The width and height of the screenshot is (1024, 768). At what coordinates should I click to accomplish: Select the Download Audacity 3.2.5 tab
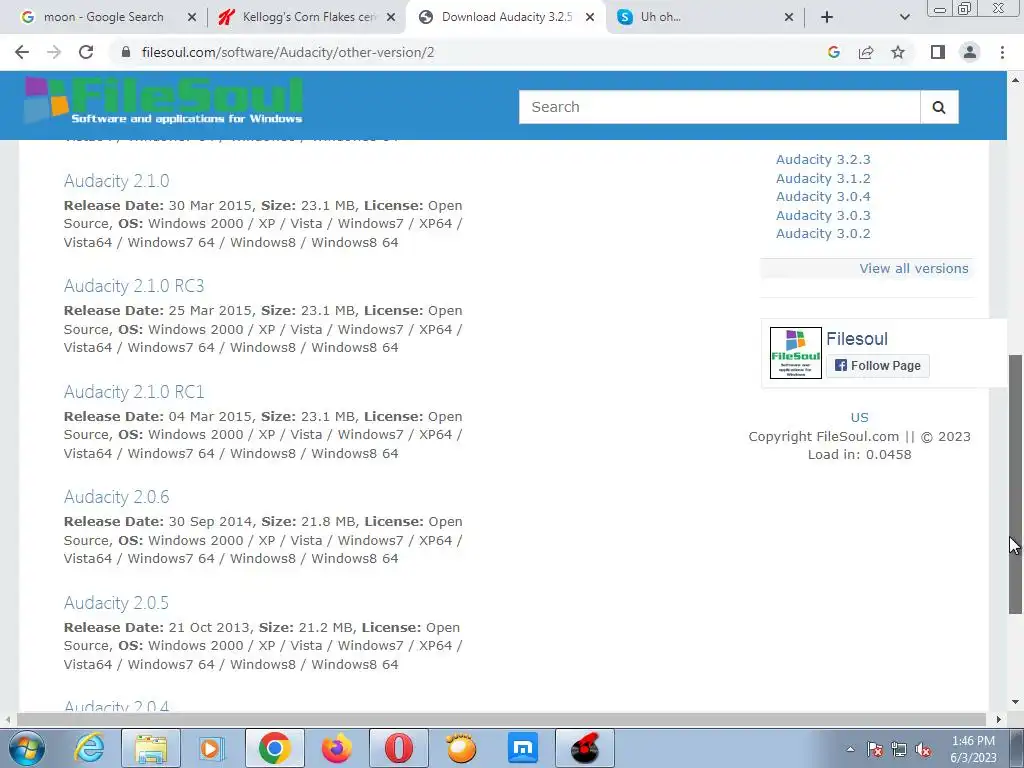(506, 18)
